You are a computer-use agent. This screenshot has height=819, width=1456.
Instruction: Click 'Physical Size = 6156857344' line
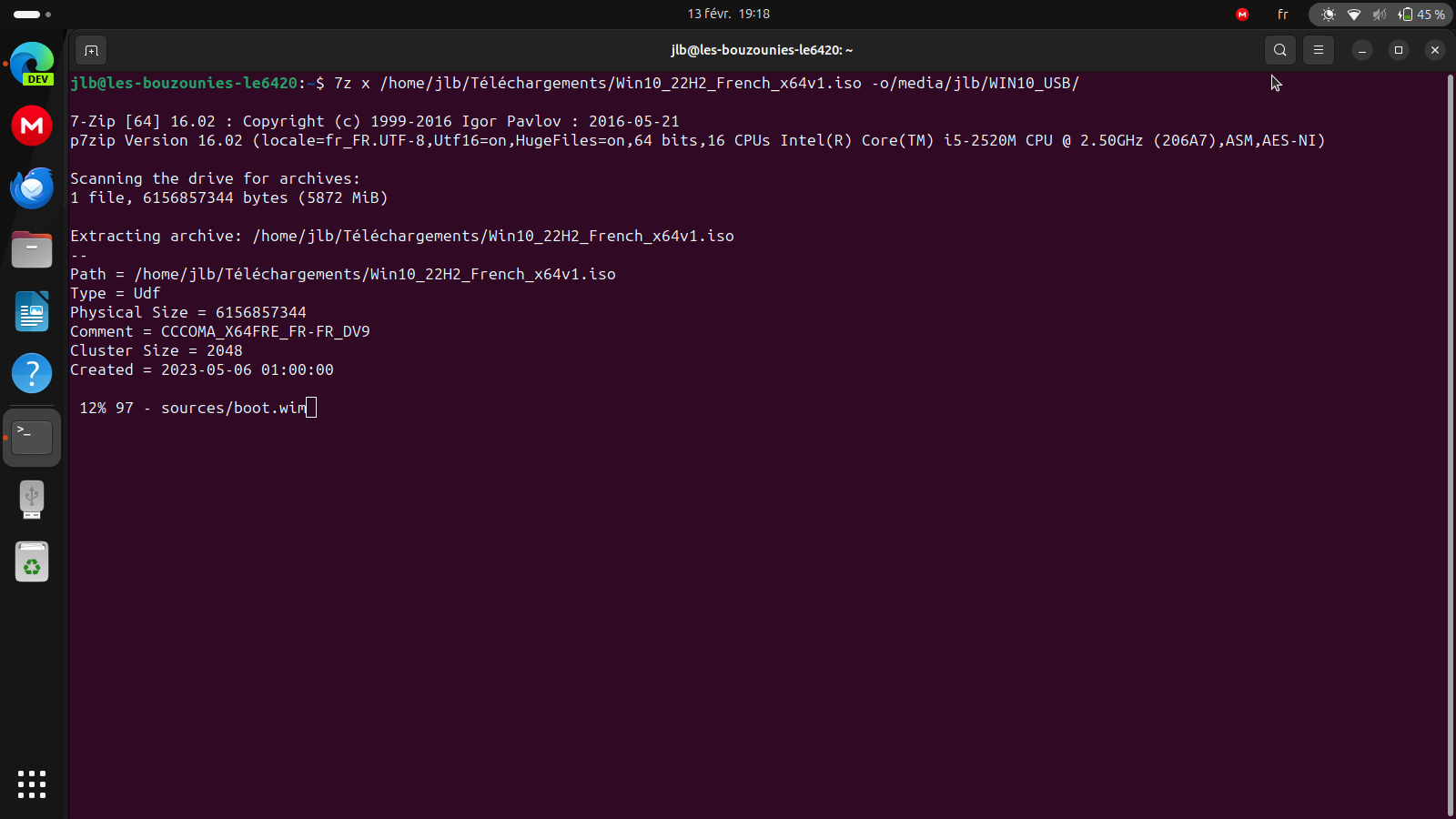(x=188, y=312)
